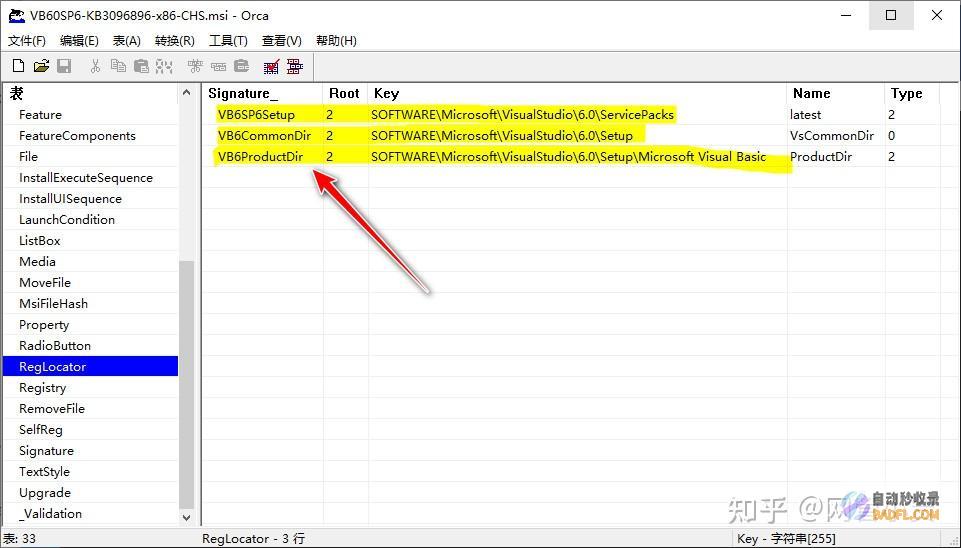This screenshot has height=548, width=961.
Task: Sort by the Type column header
Action: tap(912, 94)
